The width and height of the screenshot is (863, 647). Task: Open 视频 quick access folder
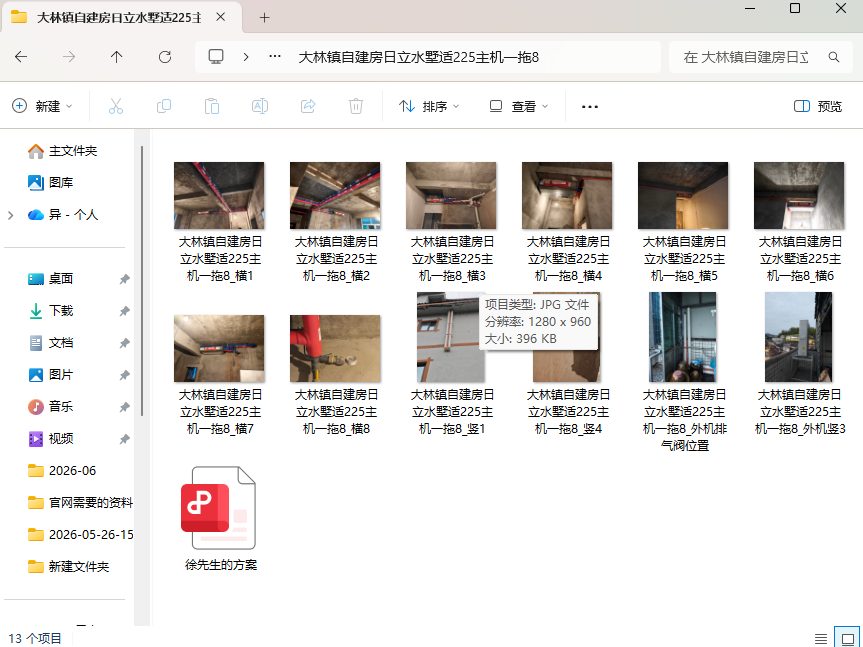click(51, 438)
